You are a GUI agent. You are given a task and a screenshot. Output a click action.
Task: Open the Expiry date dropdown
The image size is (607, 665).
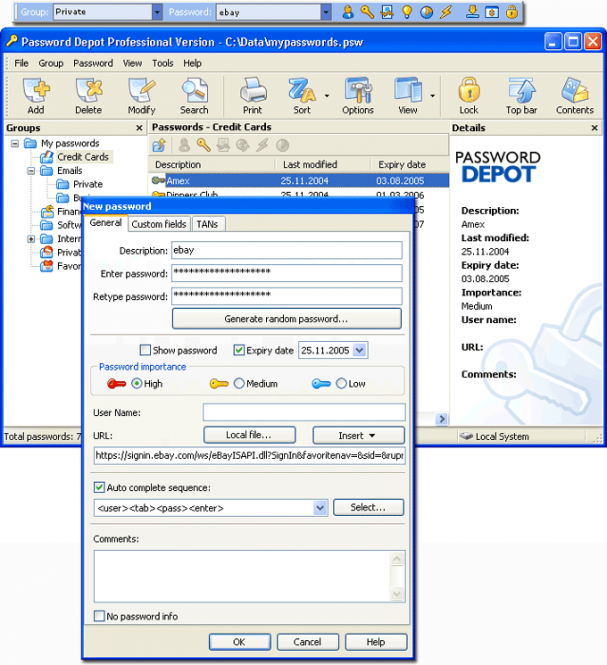[360, 351]
